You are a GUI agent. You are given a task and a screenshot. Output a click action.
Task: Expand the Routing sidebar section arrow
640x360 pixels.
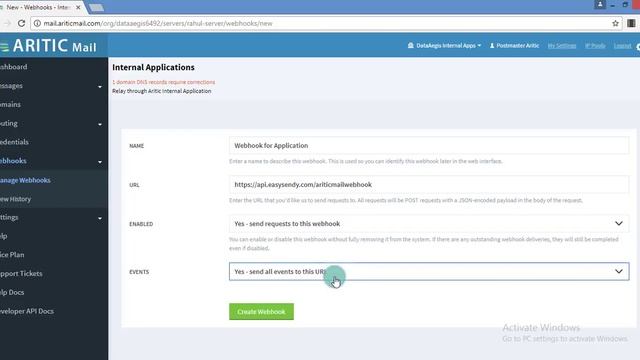(x=100, y=124)
